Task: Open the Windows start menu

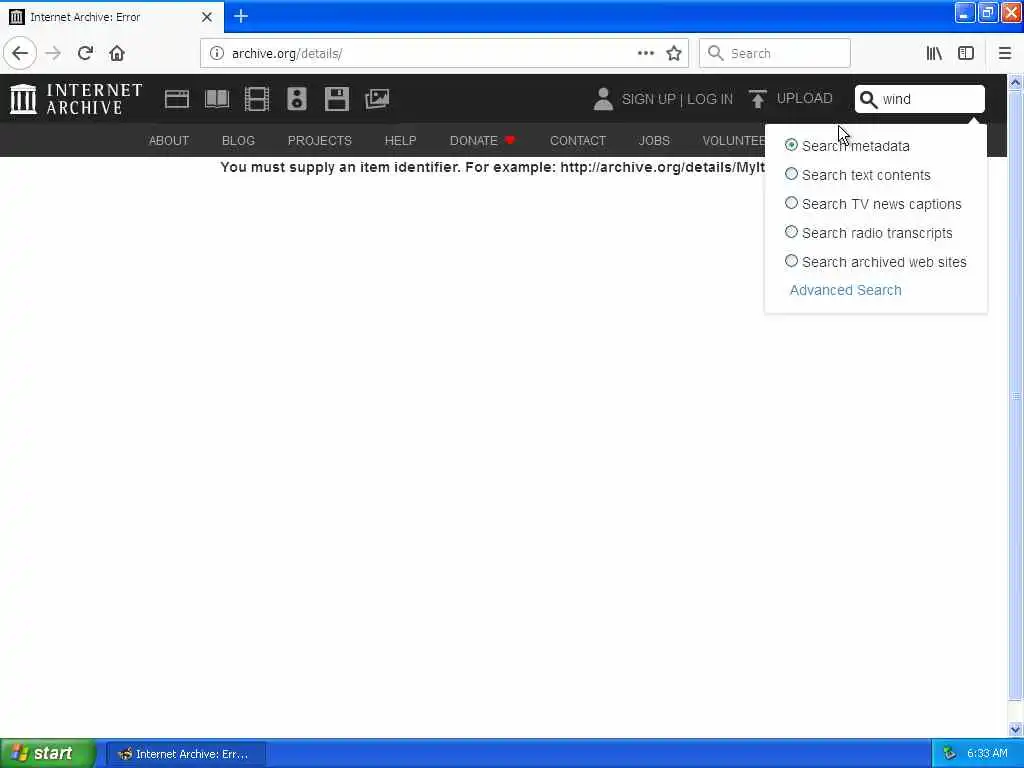Action: (x=48, y=754)
